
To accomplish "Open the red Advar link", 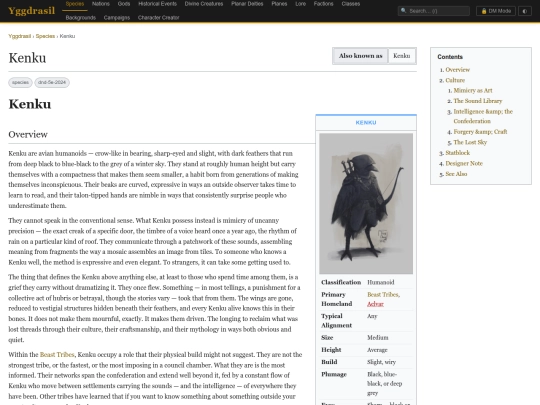I will pos(375,304).
